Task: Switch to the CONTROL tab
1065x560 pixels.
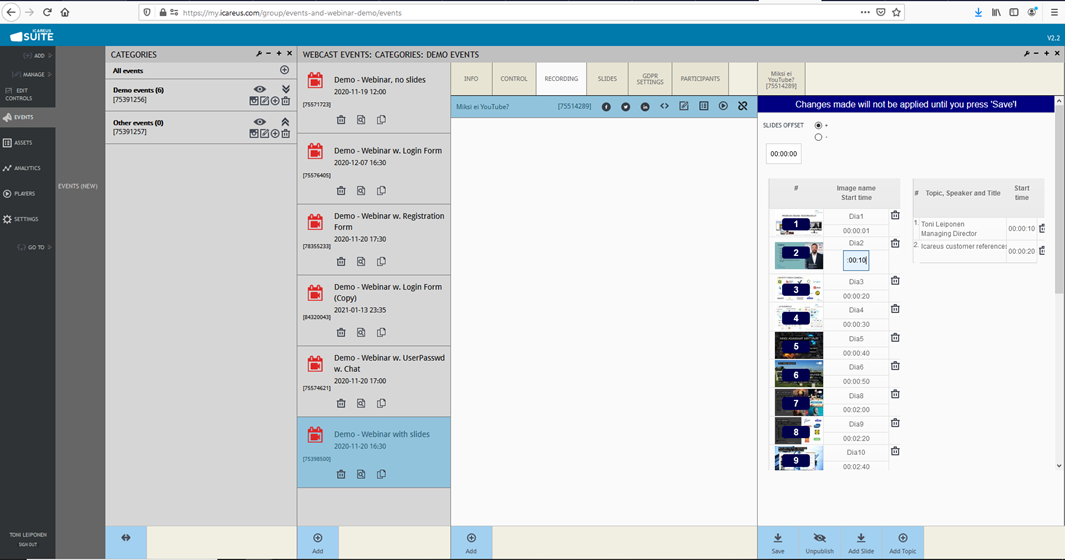Action: tap(514, 79)
